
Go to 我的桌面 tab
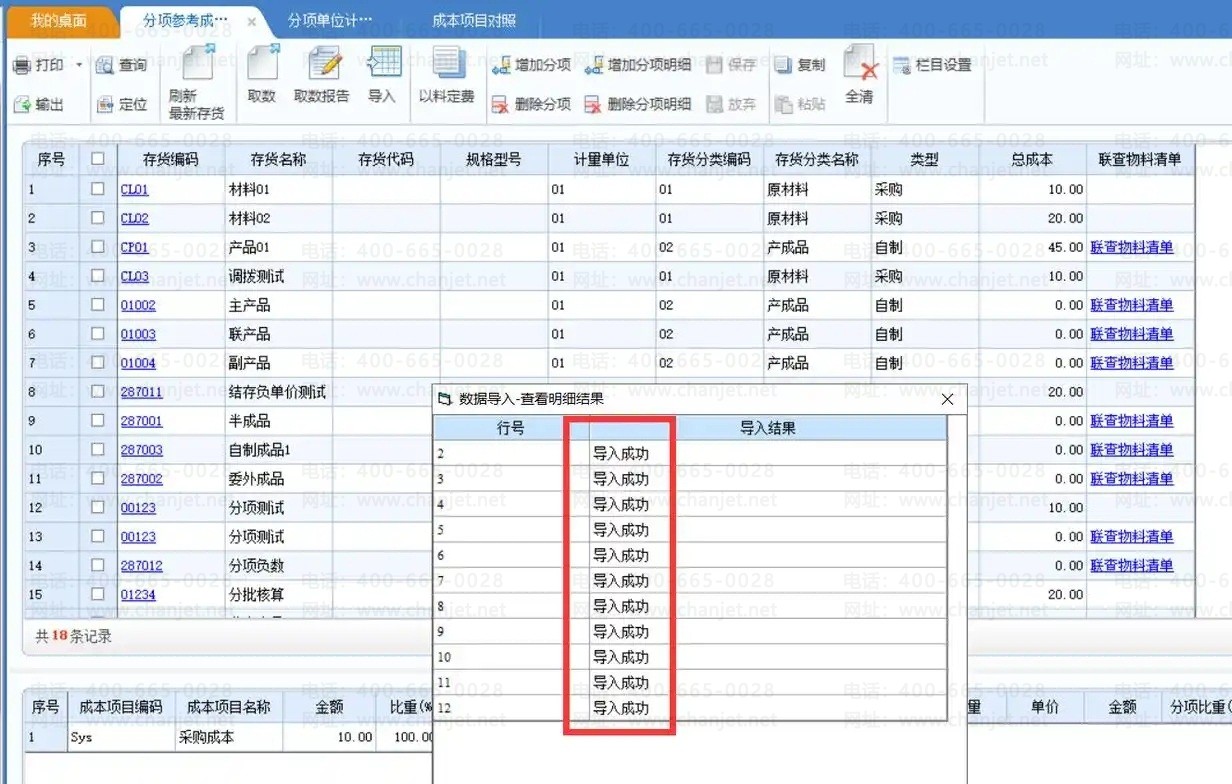tap(58, 20)
